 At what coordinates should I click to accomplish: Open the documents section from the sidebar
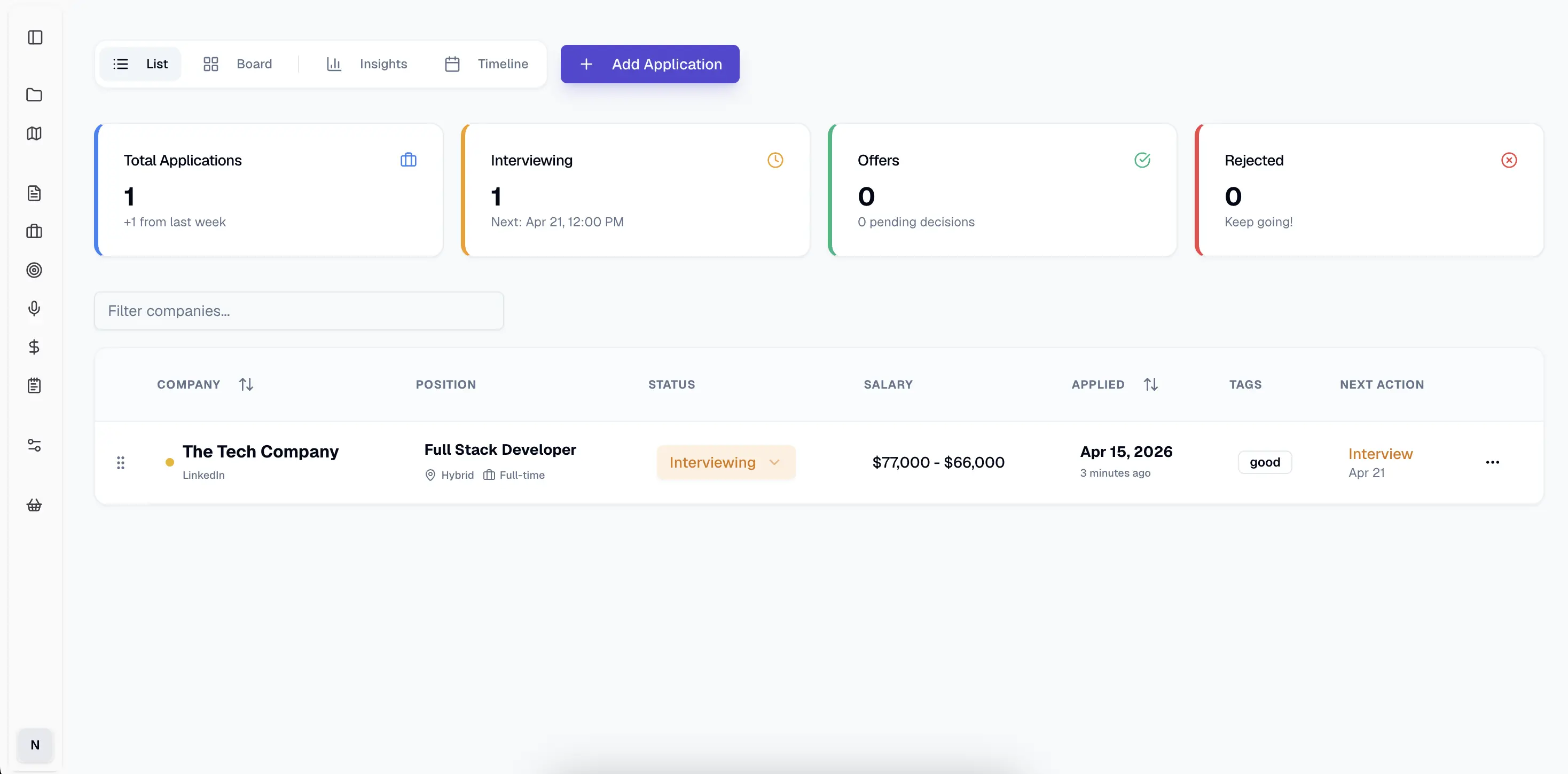(x=35, y=193)
